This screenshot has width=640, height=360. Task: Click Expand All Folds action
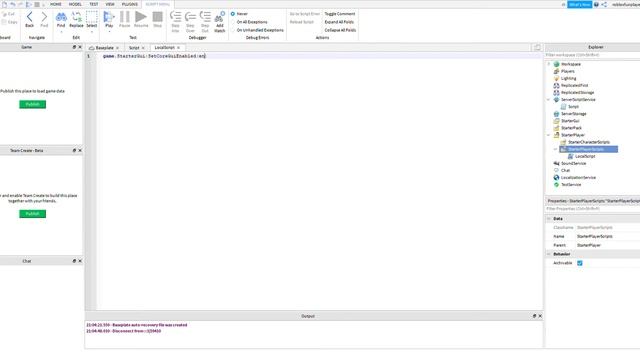pyautogui.click(x=339, y=22)
